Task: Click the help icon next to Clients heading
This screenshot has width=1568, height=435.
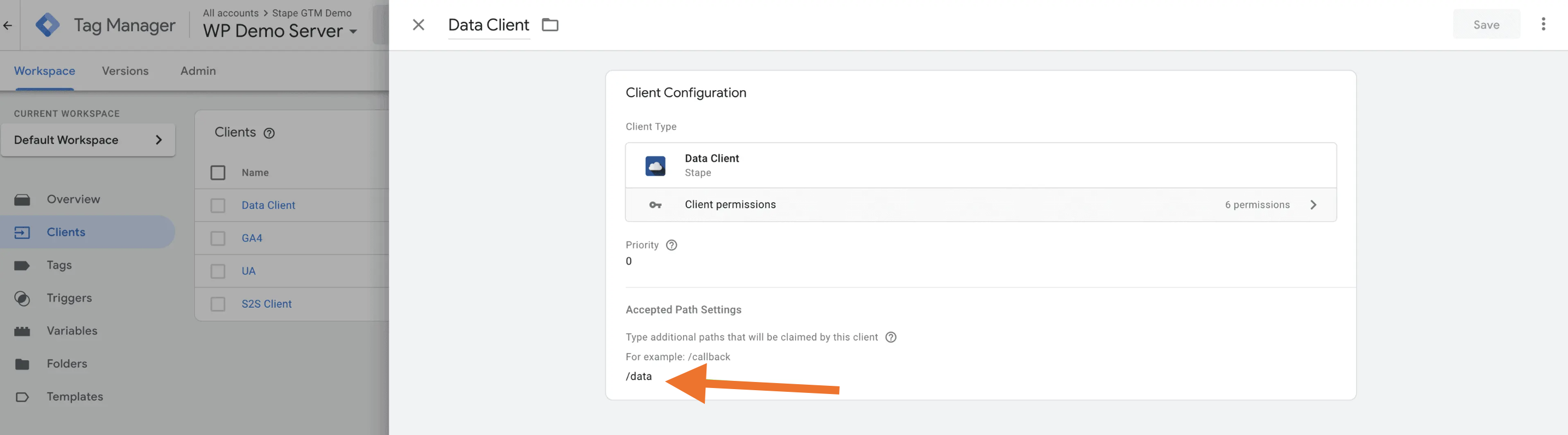Action: [x=269, y=133]
